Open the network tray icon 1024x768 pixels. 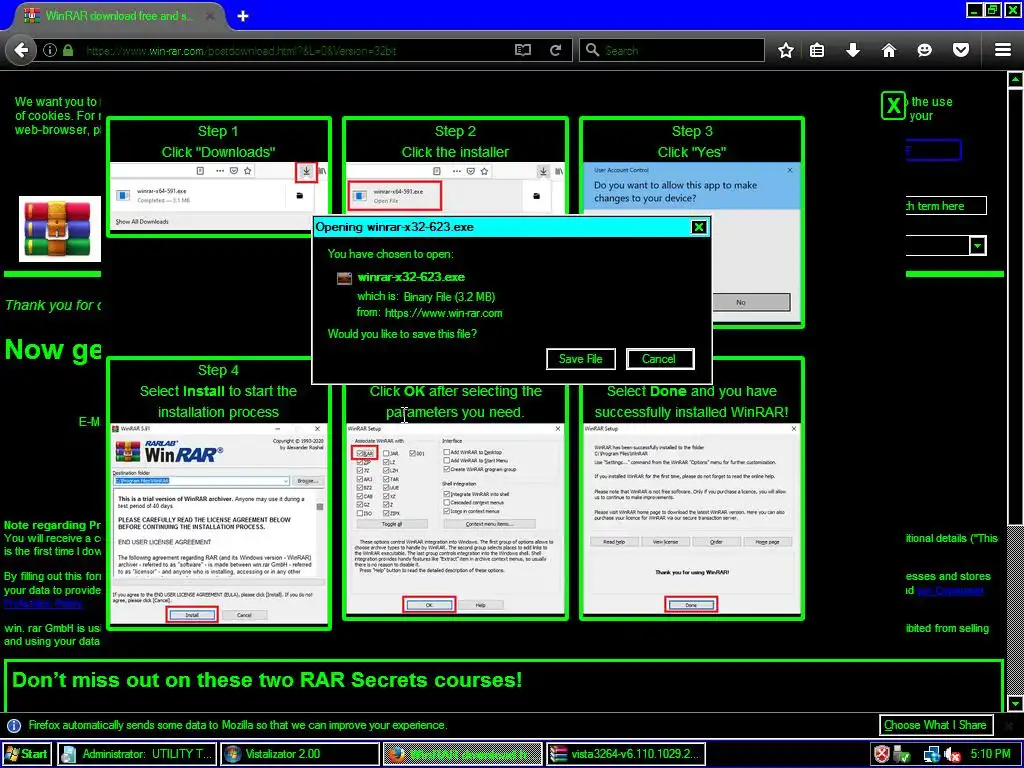931,754
